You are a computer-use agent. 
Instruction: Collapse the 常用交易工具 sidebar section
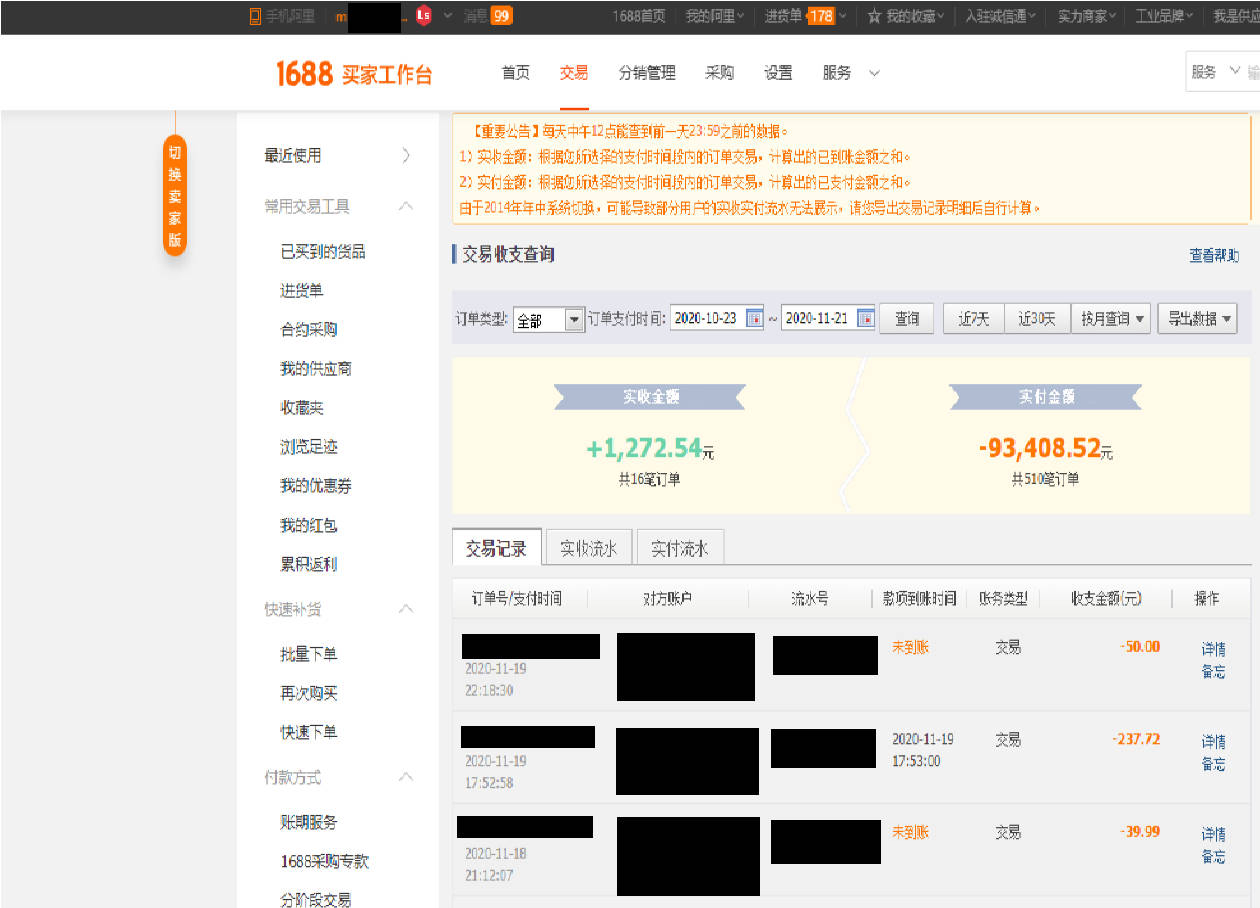click(x=405, y=208)
